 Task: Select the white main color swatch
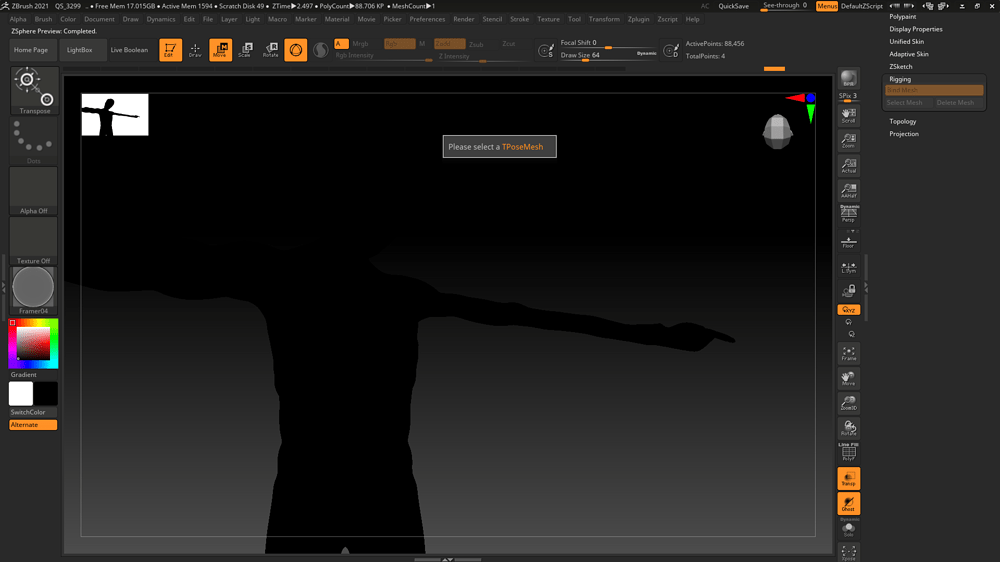tap(21, 394)
